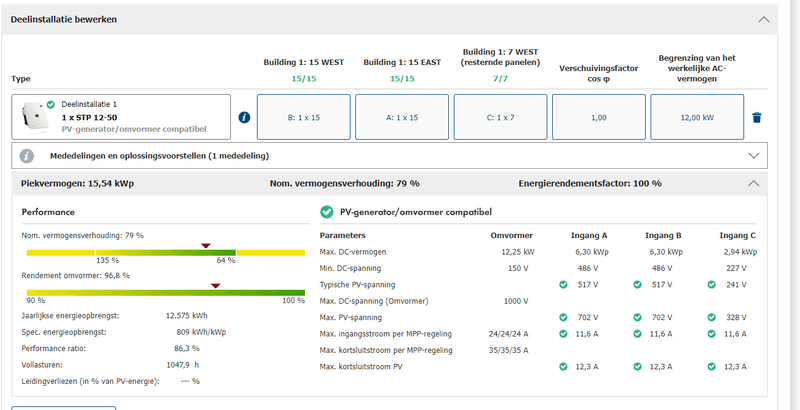Click the blue info icon beside the inverter
This screenshot has height=410, width=800.
coord(244,117)
